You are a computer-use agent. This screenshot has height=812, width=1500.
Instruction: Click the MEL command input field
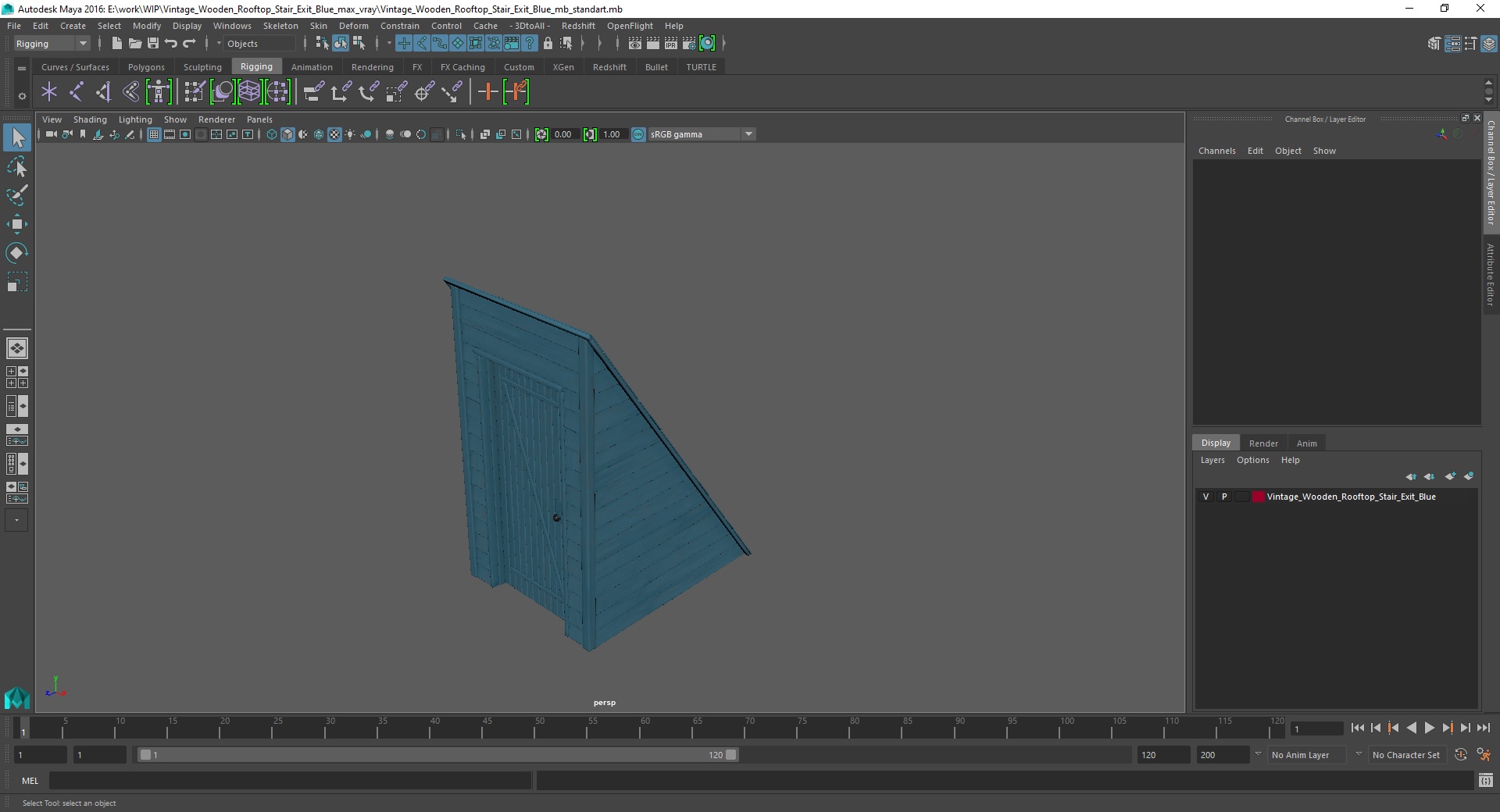[291, 780]
